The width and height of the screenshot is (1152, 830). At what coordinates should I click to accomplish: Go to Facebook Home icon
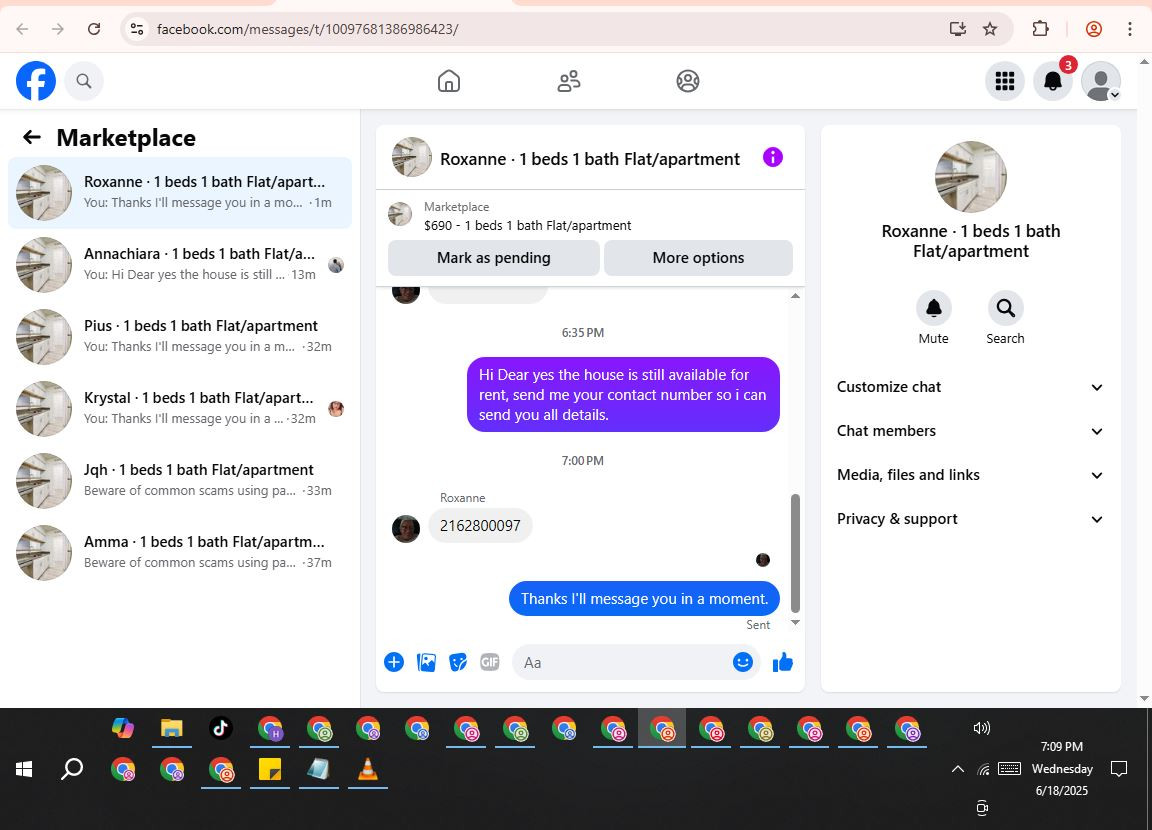tap(449, 81)
